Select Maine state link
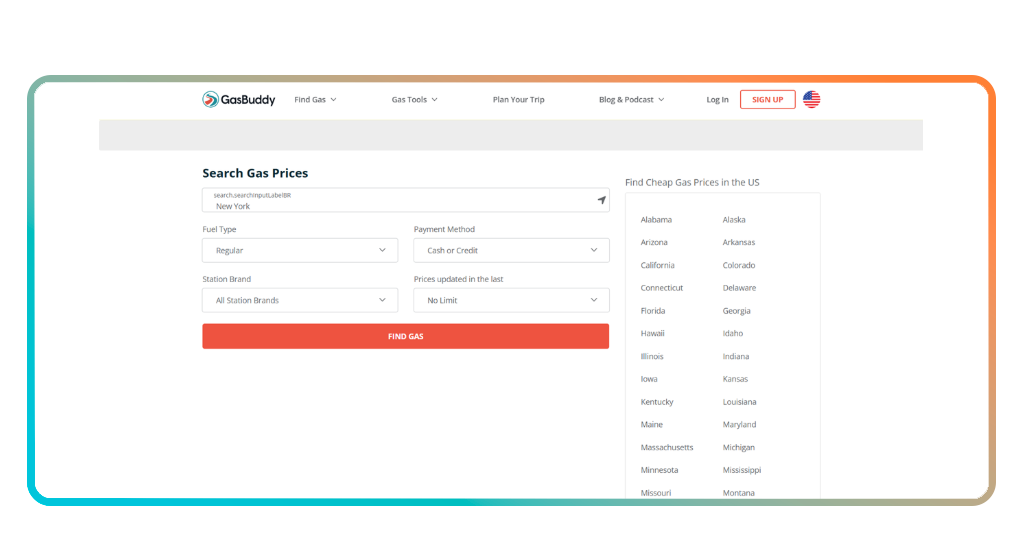 [x=651, y=424]
